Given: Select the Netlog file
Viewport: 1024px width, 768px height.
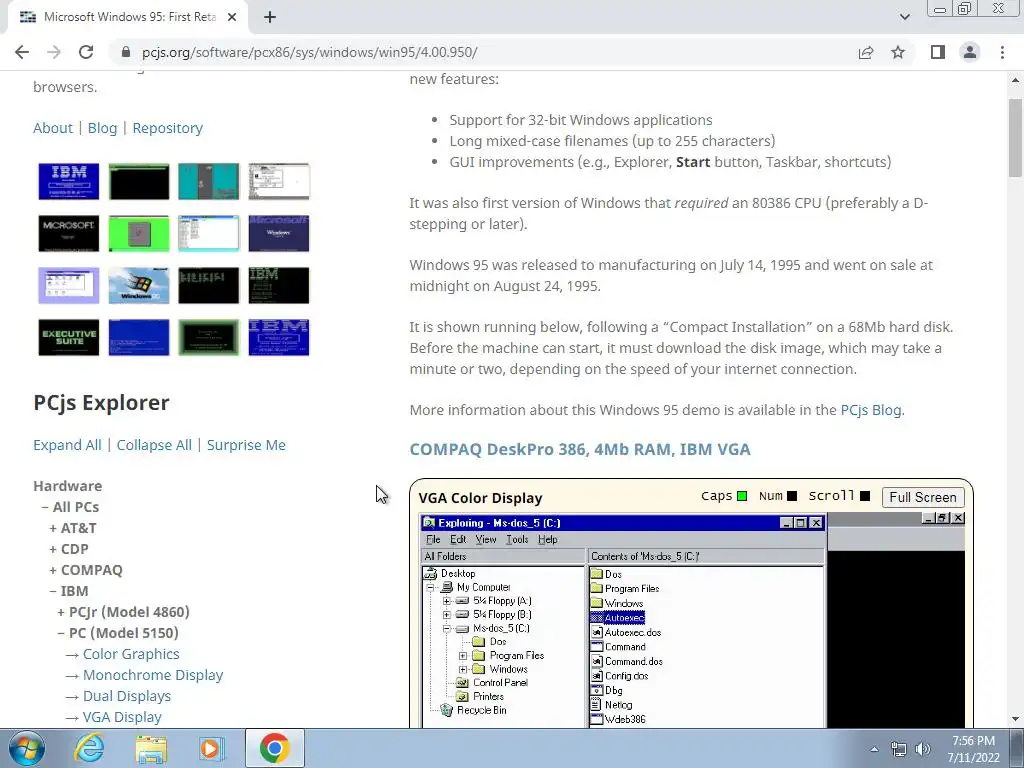Looking at the screenshot, I should pos(618,705).
